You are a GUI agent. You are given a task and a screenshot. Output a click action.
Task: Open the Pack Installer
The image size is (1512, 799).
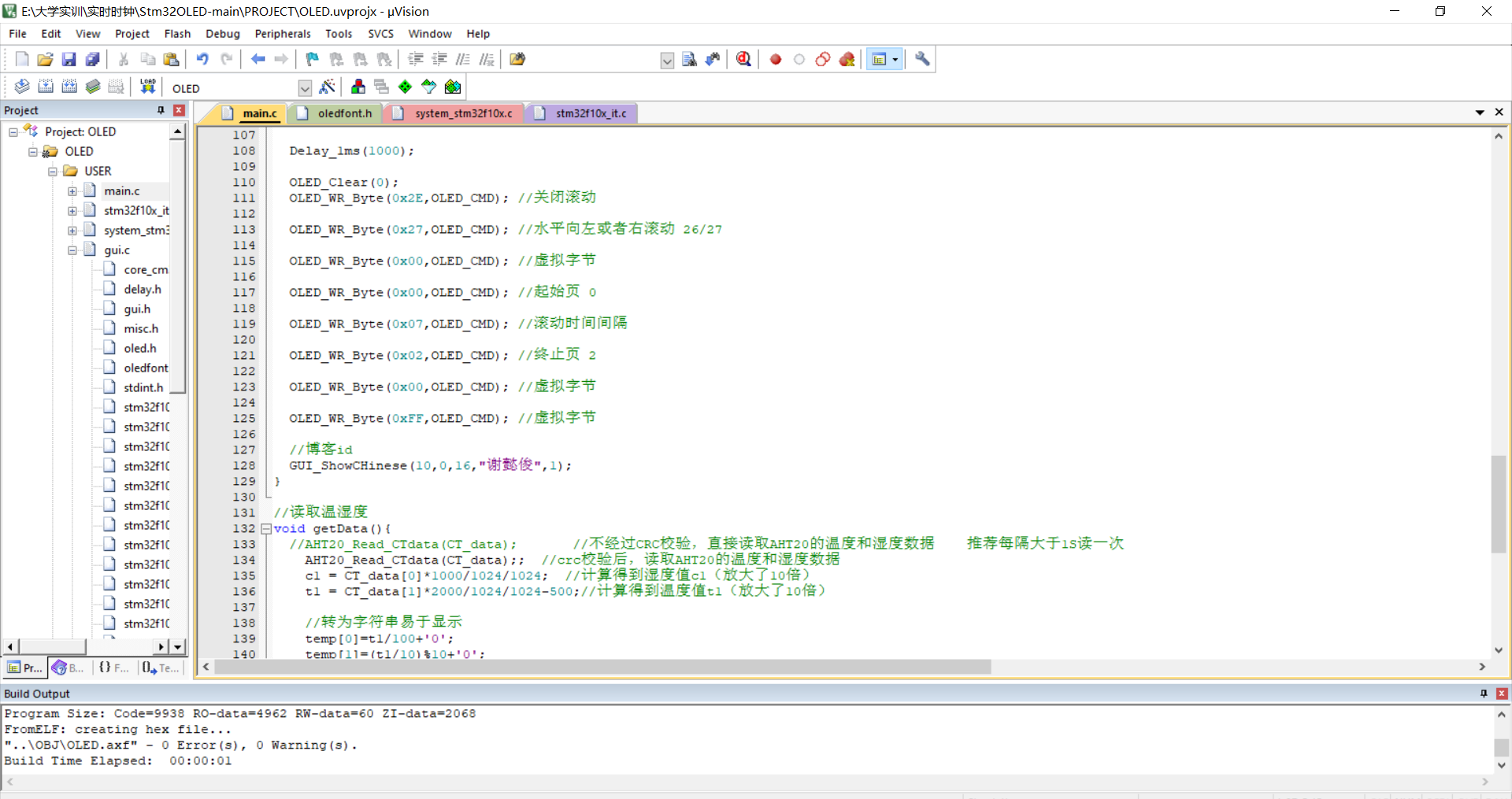pos(453,87)
